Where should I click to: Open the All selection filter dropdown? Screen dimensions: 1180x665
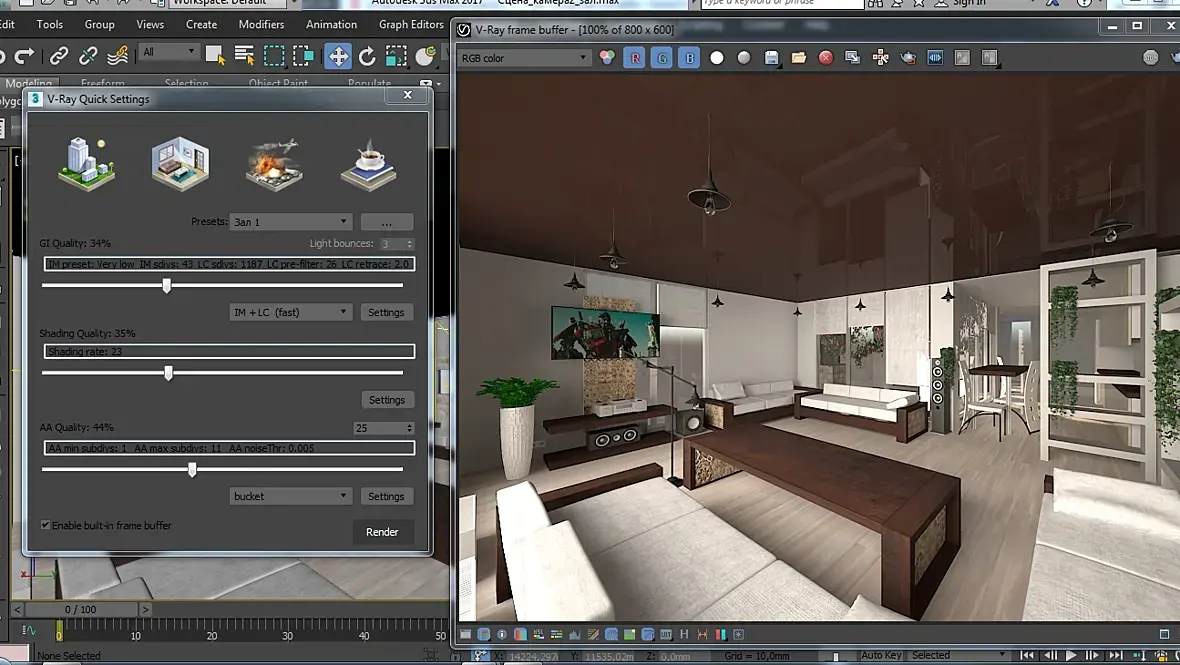pos(168,52)
